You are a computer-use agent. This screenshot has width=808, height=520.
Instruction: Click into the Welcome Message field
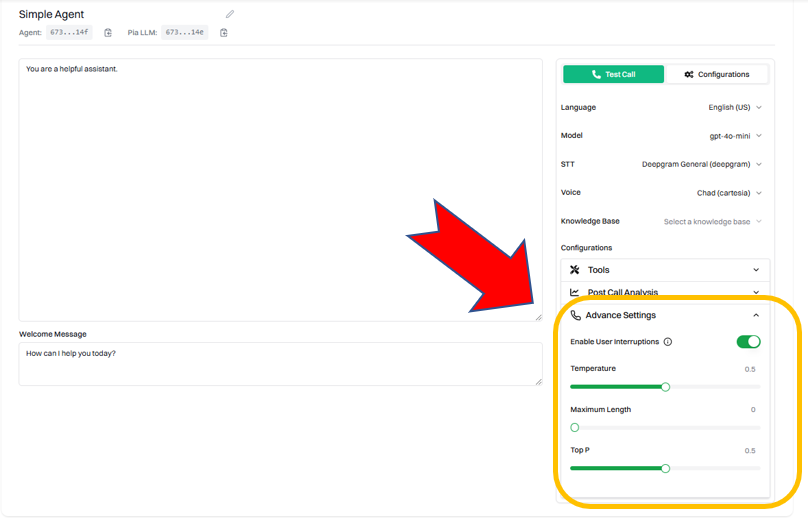click(280, 364)
